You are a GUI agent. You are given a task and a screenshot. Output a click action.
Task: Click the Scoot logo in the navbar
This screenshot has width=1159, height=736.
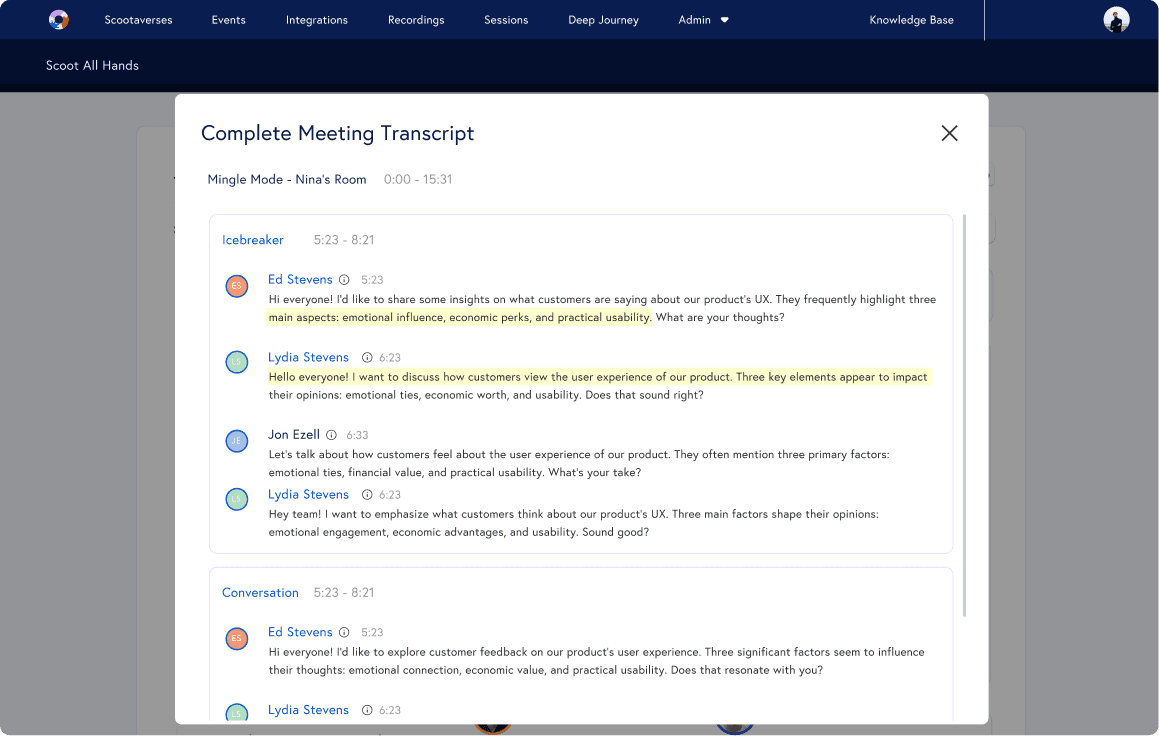(x=59, y=20)
